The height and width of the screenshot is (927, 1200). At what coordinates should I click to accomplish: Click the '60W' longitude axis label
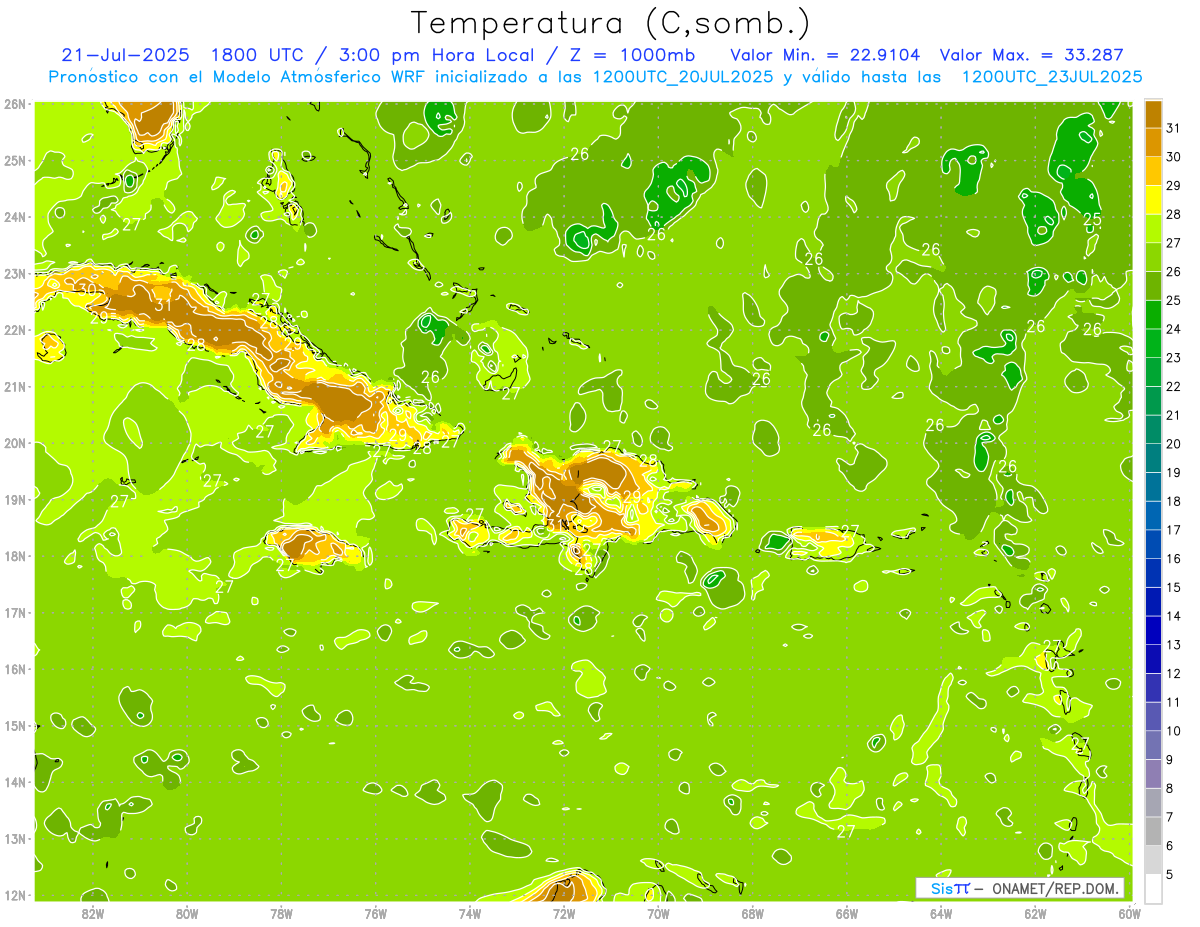tap(1130, 913)
